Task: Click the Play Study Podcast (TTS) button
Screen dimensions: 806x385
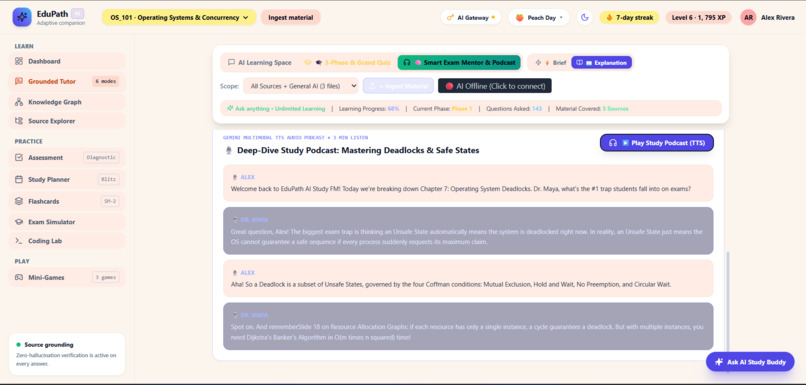Action: (657, 143)
